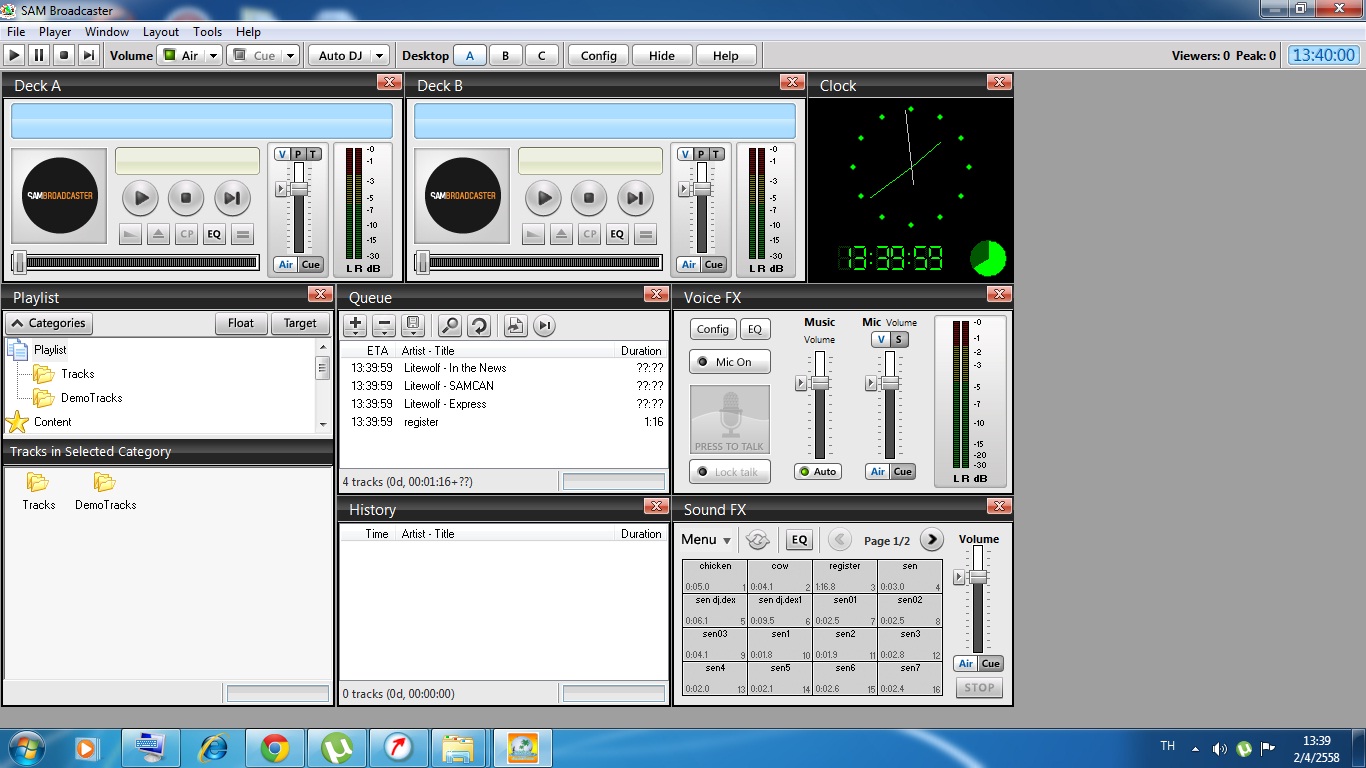The image size is (1366, 768).
Task: Stop playback on Deck A
Action: 186,198
